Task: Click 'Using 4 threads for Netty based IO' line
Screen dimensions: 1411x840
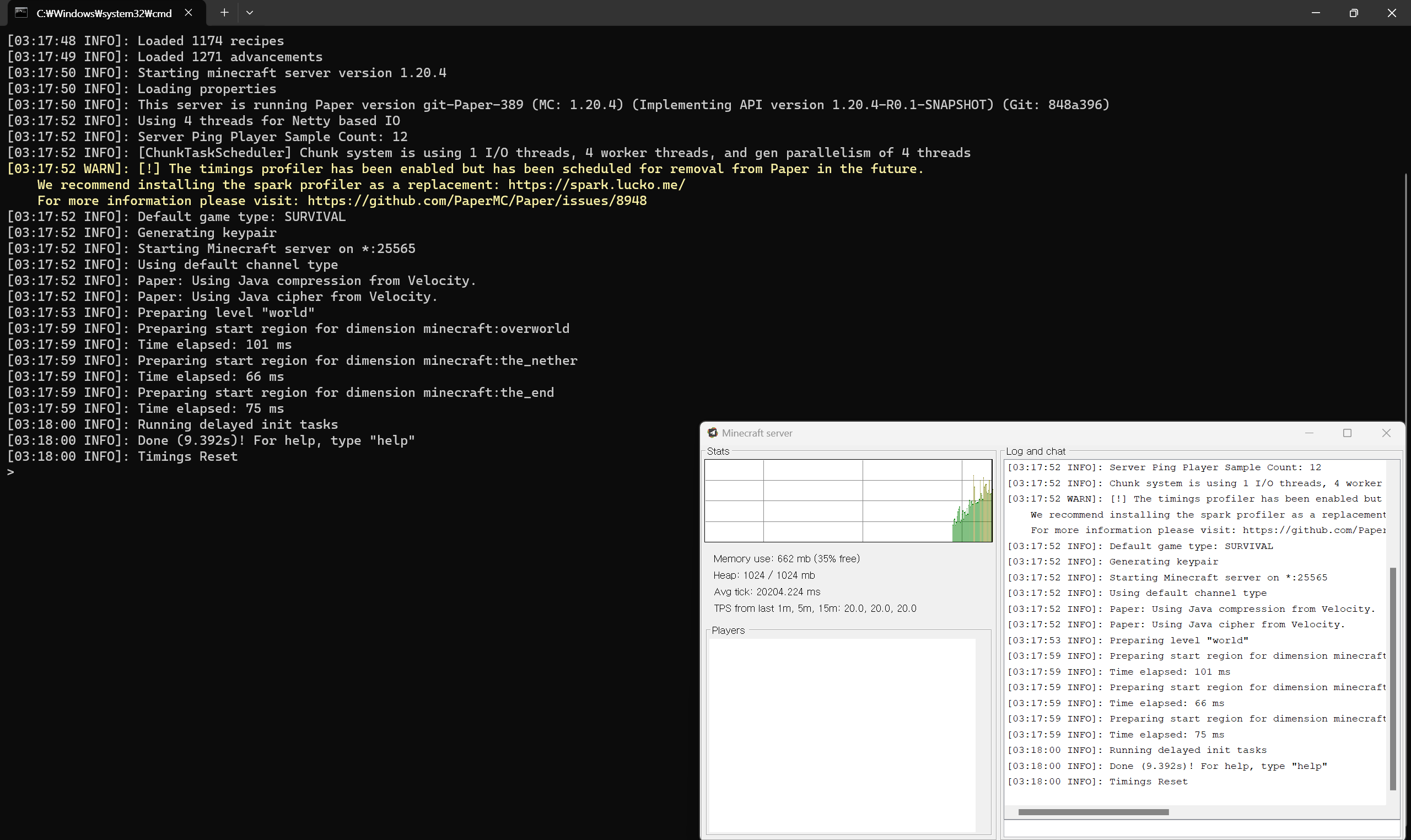Action: (203, 121)
